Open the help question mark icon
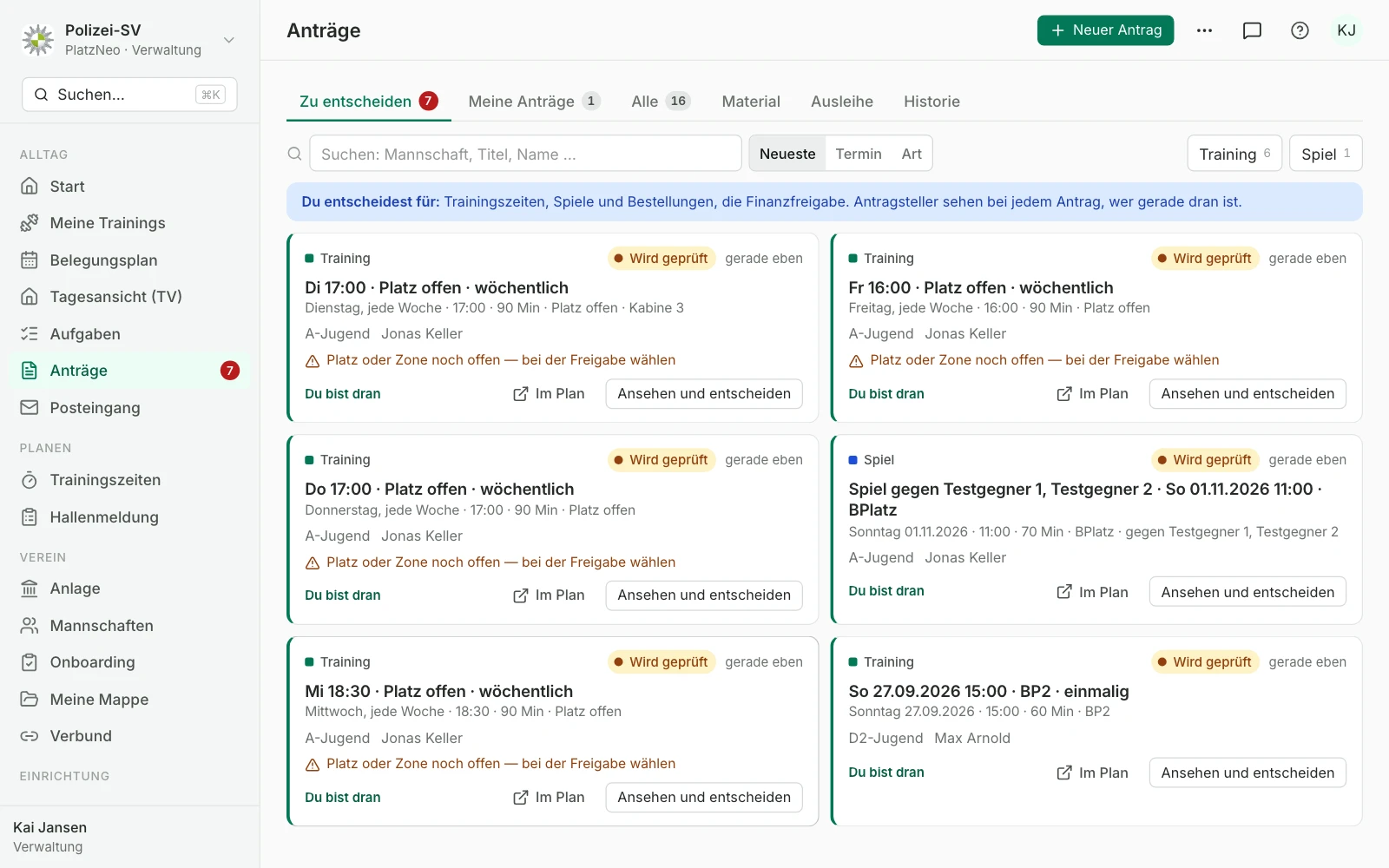Screen dimensions: 1389x868 point(1300,30)
